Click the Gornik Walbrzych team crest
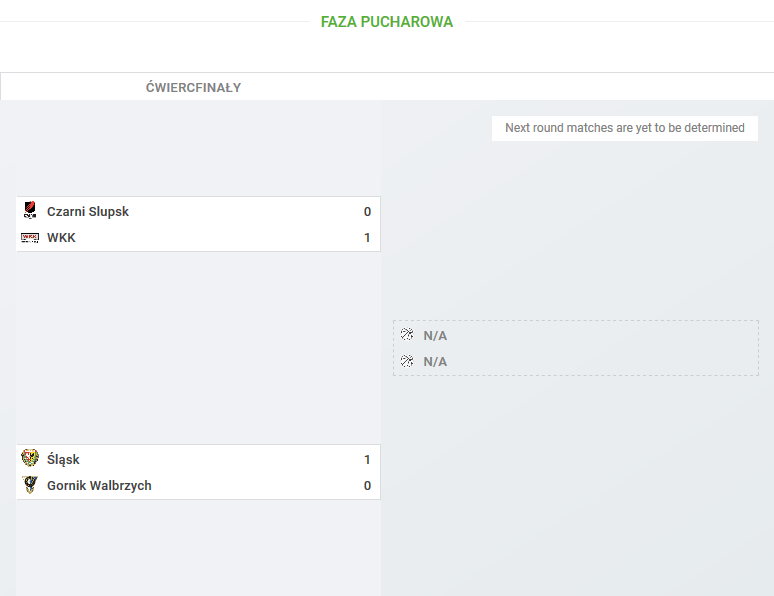The width and height of the screenshot is (774, 596). coord(30,485)
